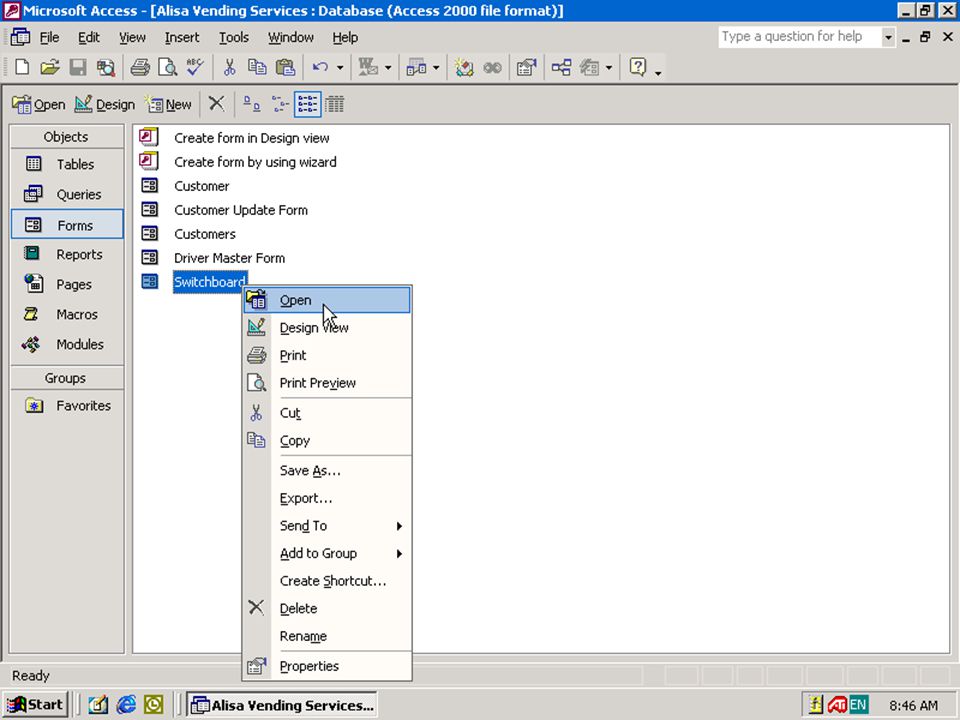Image resolution: width=960 pixels, height=720 pixels.
Task: Select Modules in the Objects bar
Action: pos(67,344)
